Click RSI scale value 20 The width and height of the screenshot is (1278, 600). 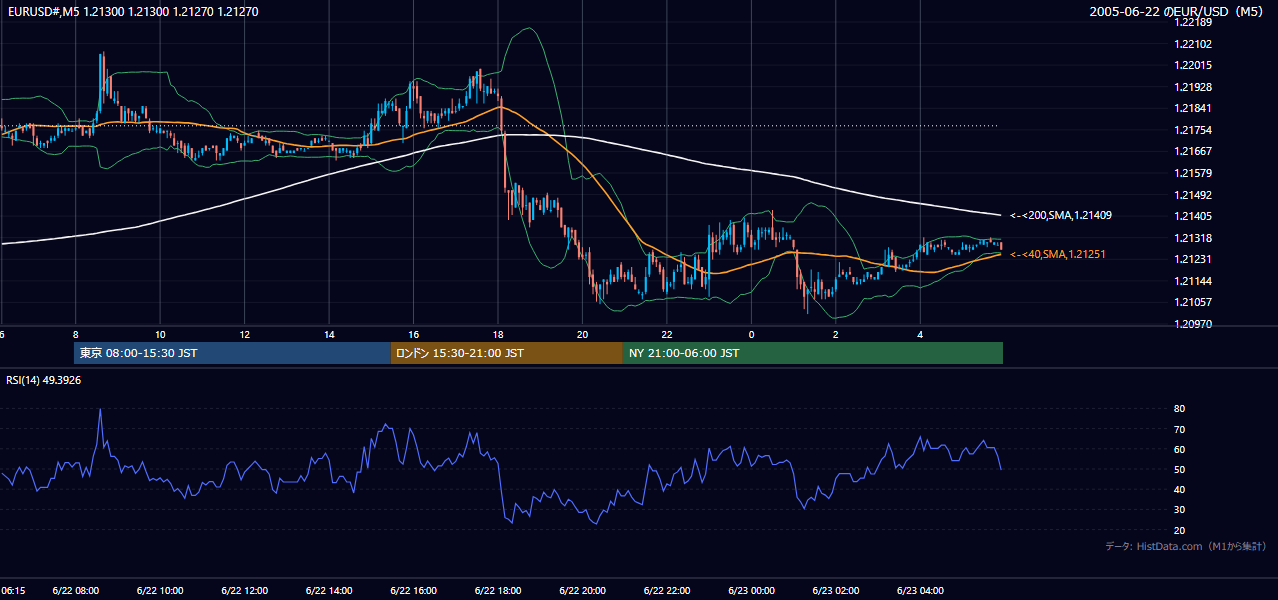(1179, 530)
